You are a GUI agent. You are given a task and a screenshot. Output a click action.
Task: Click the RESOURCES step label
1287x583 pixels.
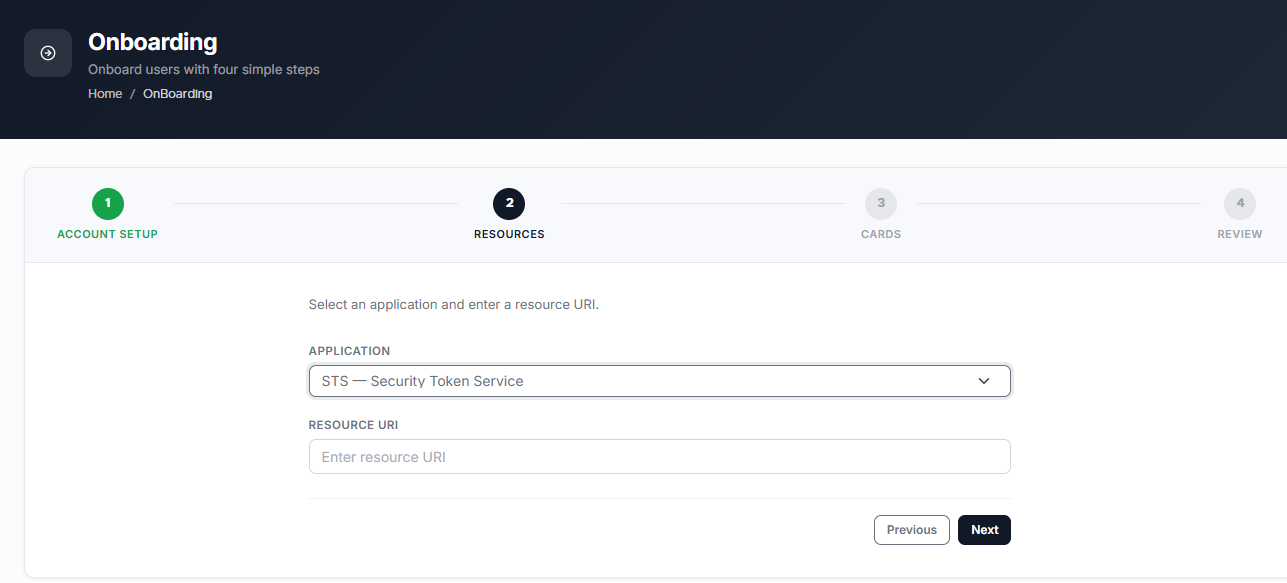[509, 234]
